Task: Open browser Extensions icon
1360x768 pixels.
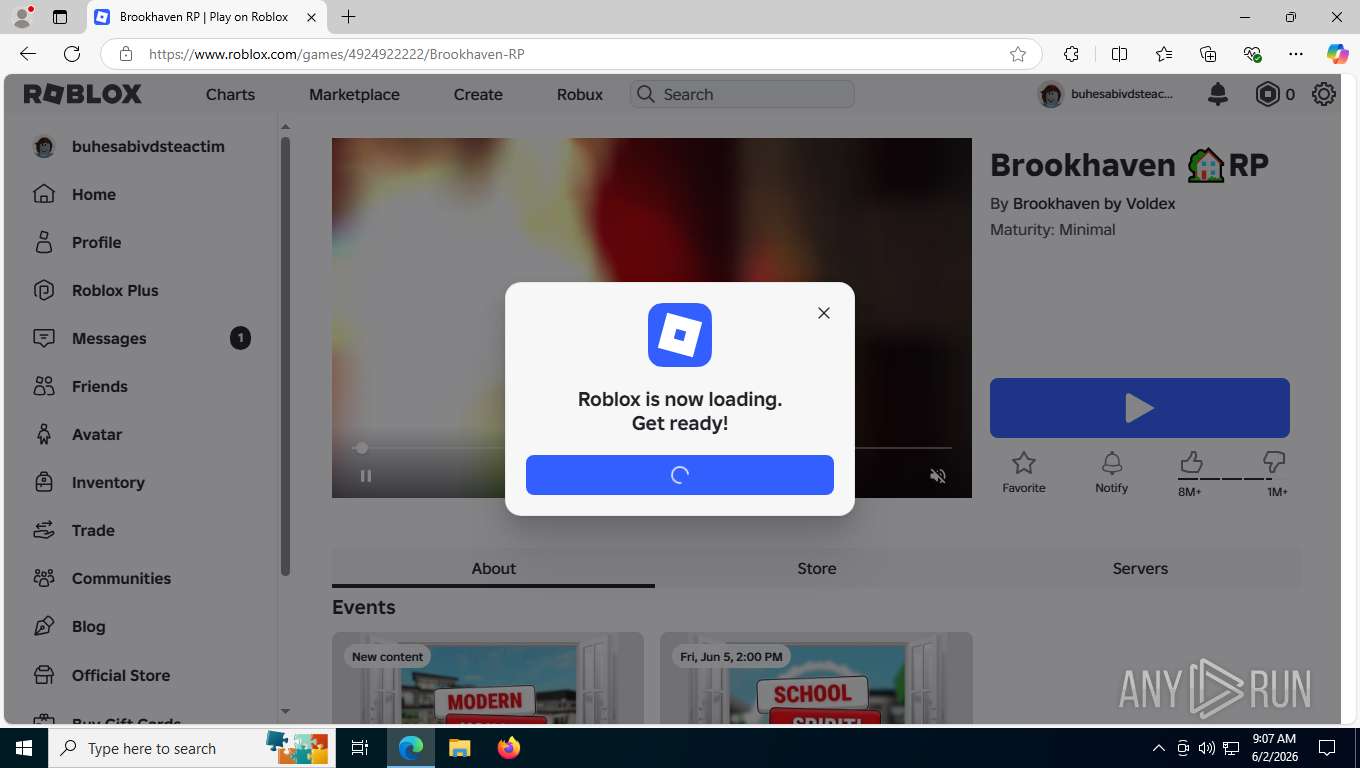Action: (x=1072, y=54)
